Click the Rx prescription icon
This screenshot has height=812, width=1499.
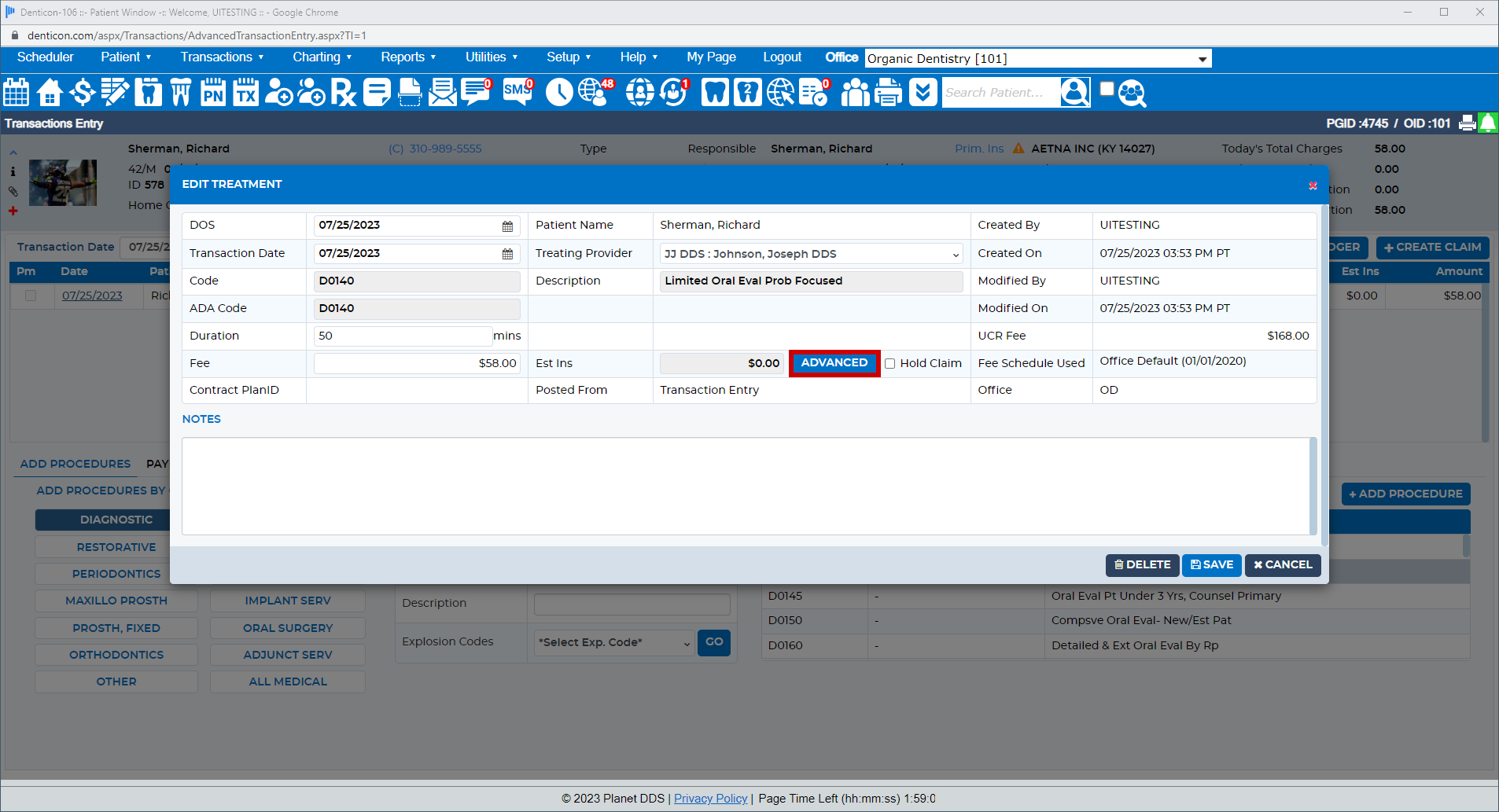344,93
